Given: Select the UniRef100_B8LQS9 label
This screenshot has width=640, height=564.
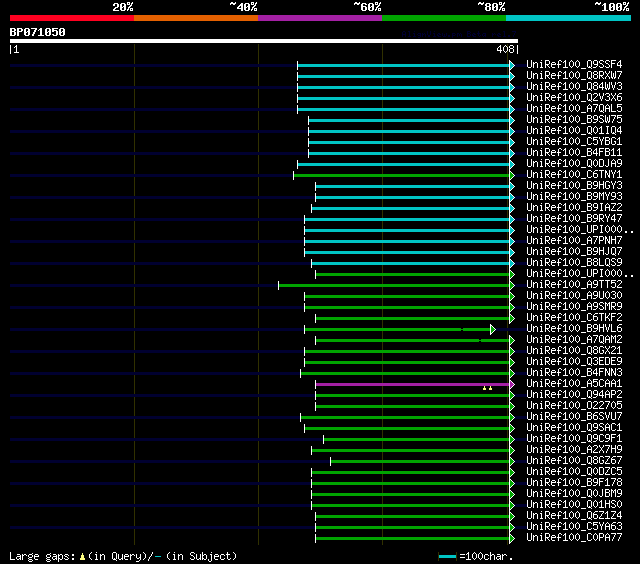Looking at the screenshot, I should (x=574, y=263).
